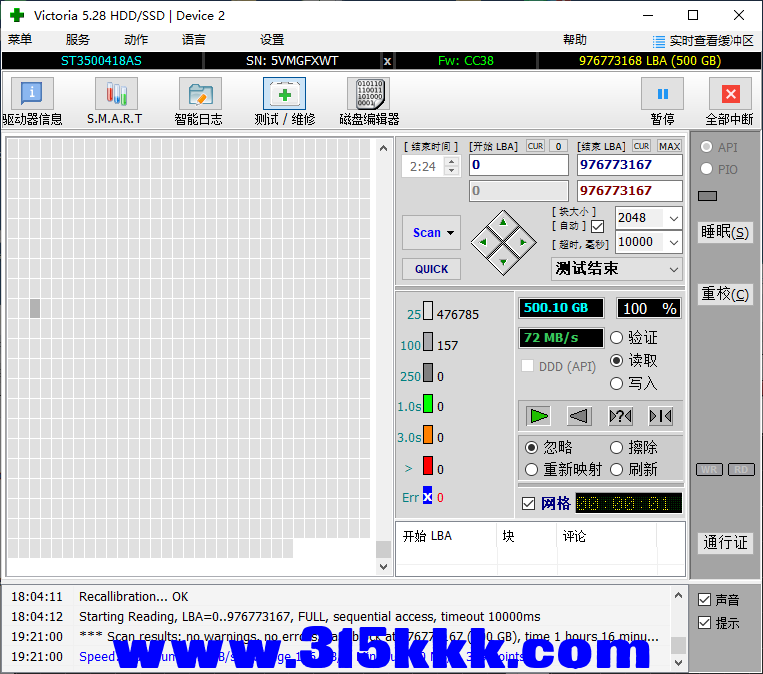Open the S.M.A.R.T tool icon
Viewport: 763px width, 674px height.
coord(115,94)
